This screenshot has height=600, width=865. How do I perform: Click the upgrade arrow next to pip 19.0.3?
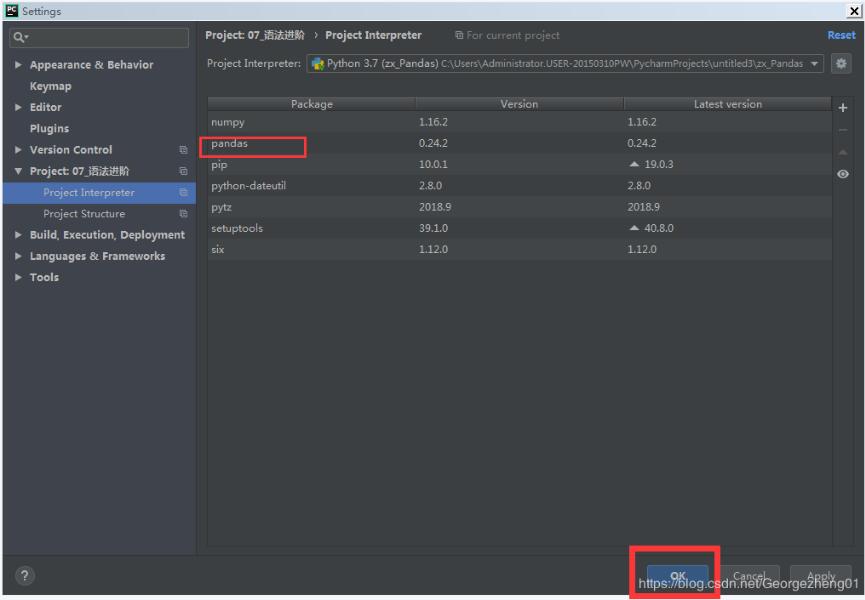click(x=634, y=164)
